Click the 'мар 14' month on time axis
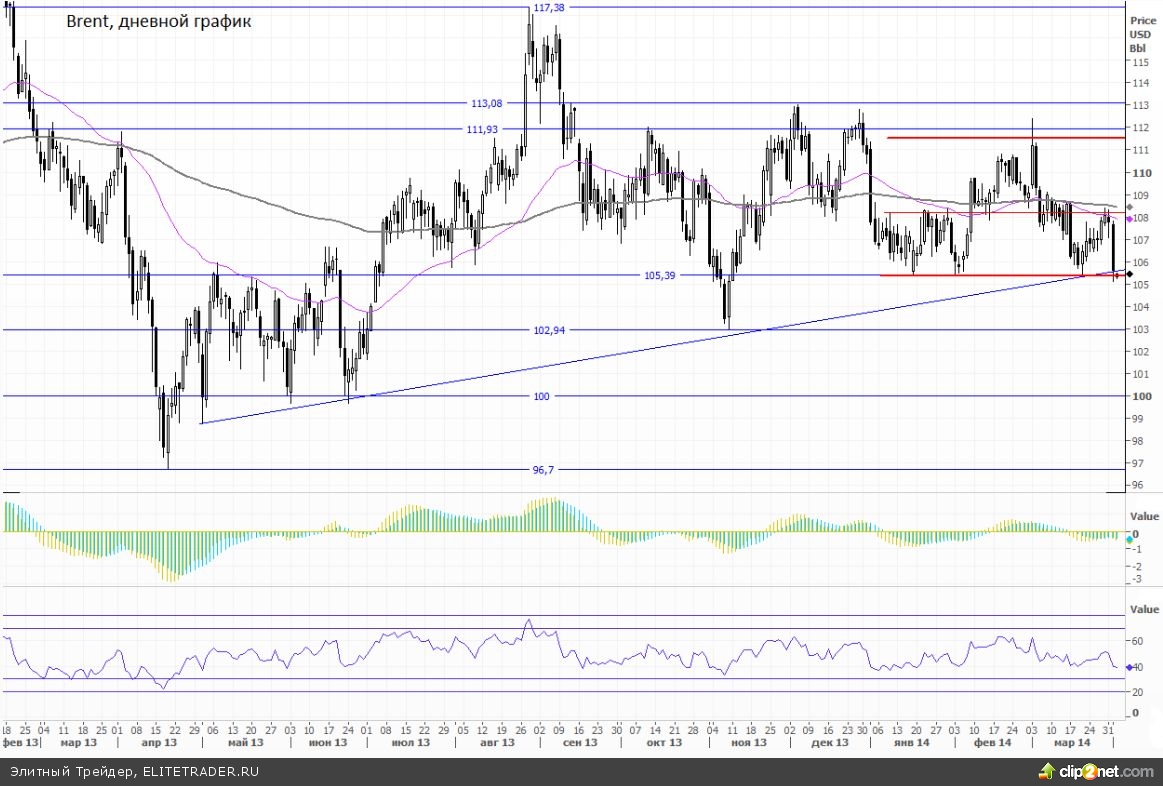 pos(1072,742)
